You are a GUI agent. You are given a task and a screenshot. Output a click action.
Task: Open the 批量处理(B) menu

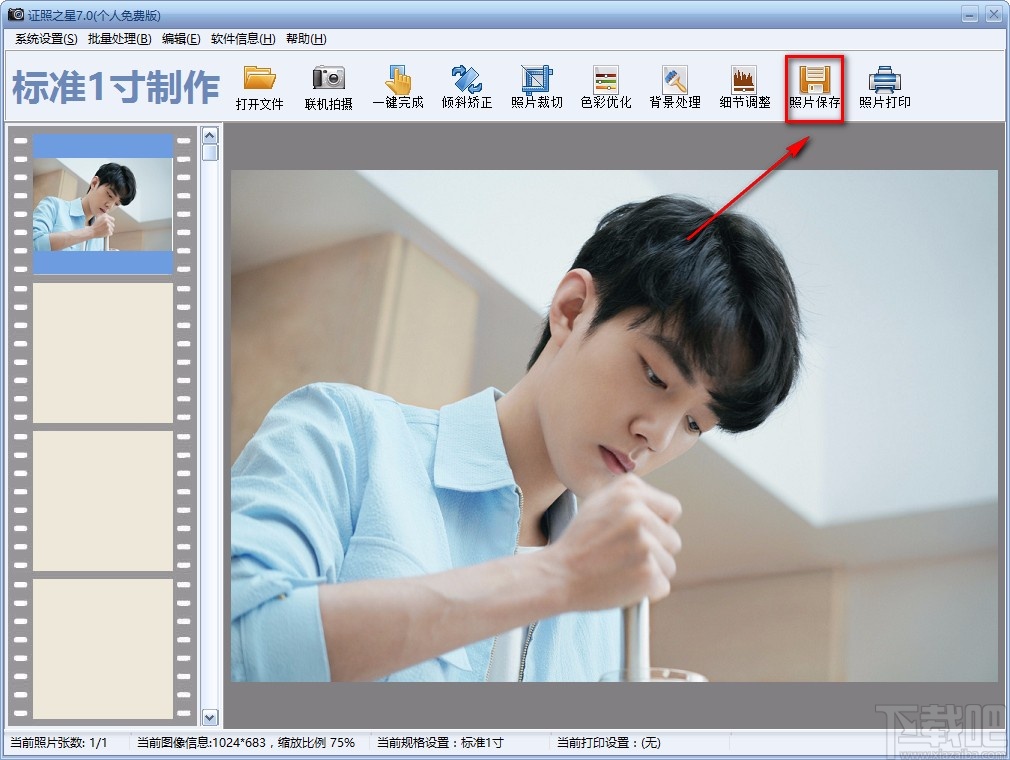pyautogui.click(x=120, y=39)
